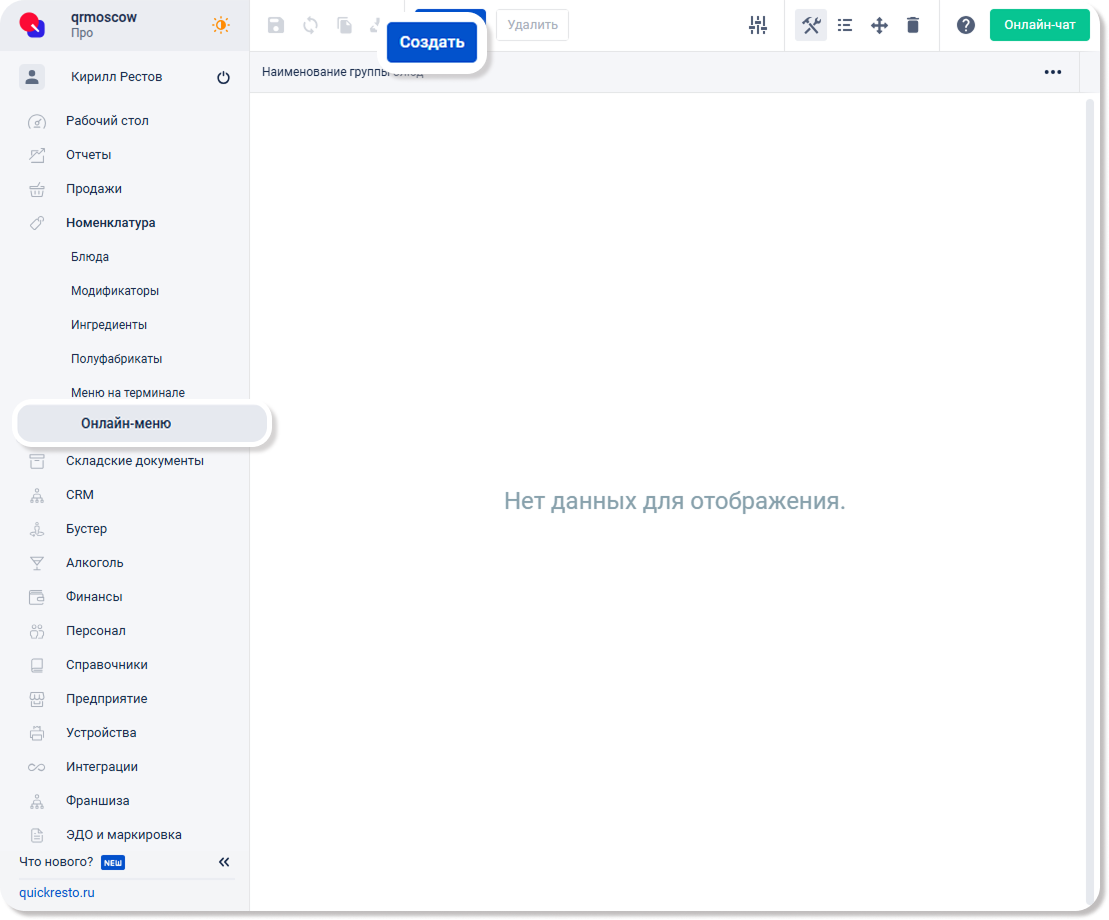Click the trash bin icon in toolbar
1109x920 pixels.
[913, 25]
